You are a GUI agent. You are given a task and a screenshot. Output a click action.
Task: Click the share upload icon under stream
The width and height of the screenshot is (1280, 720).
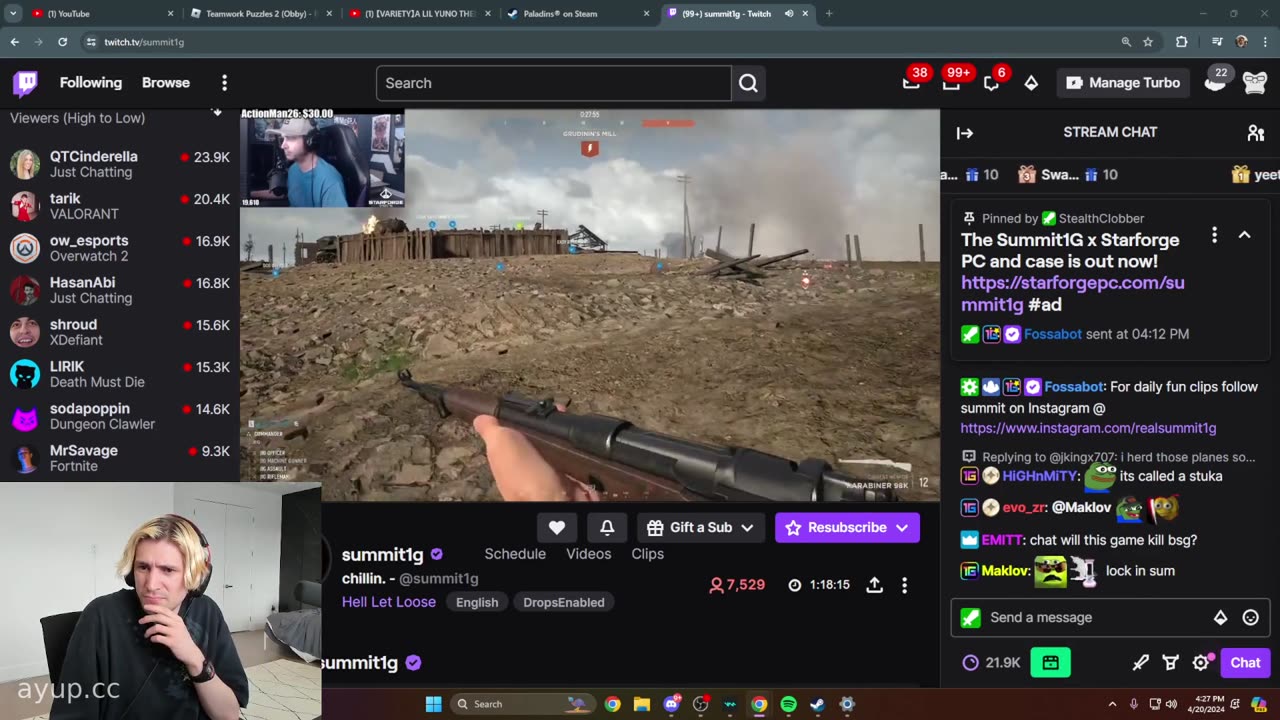874,585
